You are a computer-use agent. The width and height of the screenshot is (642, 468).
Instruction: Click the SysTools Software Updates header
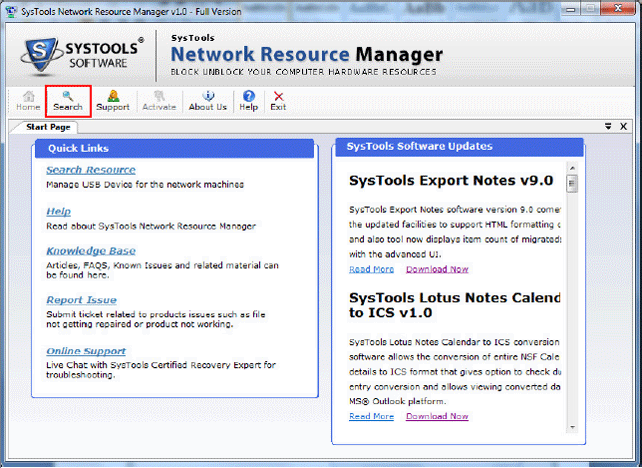pos(459,147)
